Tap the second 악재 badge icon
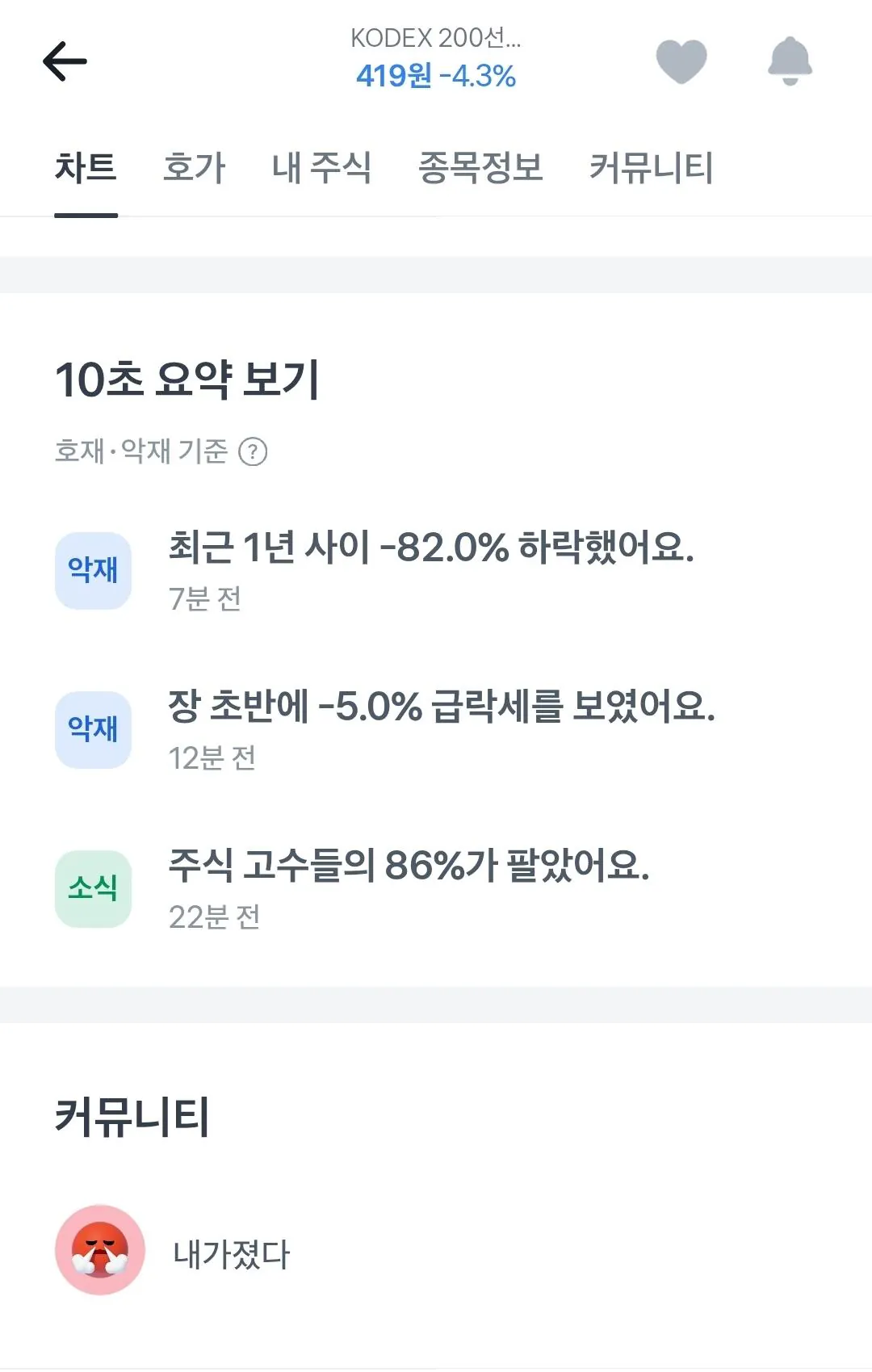The image size is (872, 1372). (x=93, y=729)
